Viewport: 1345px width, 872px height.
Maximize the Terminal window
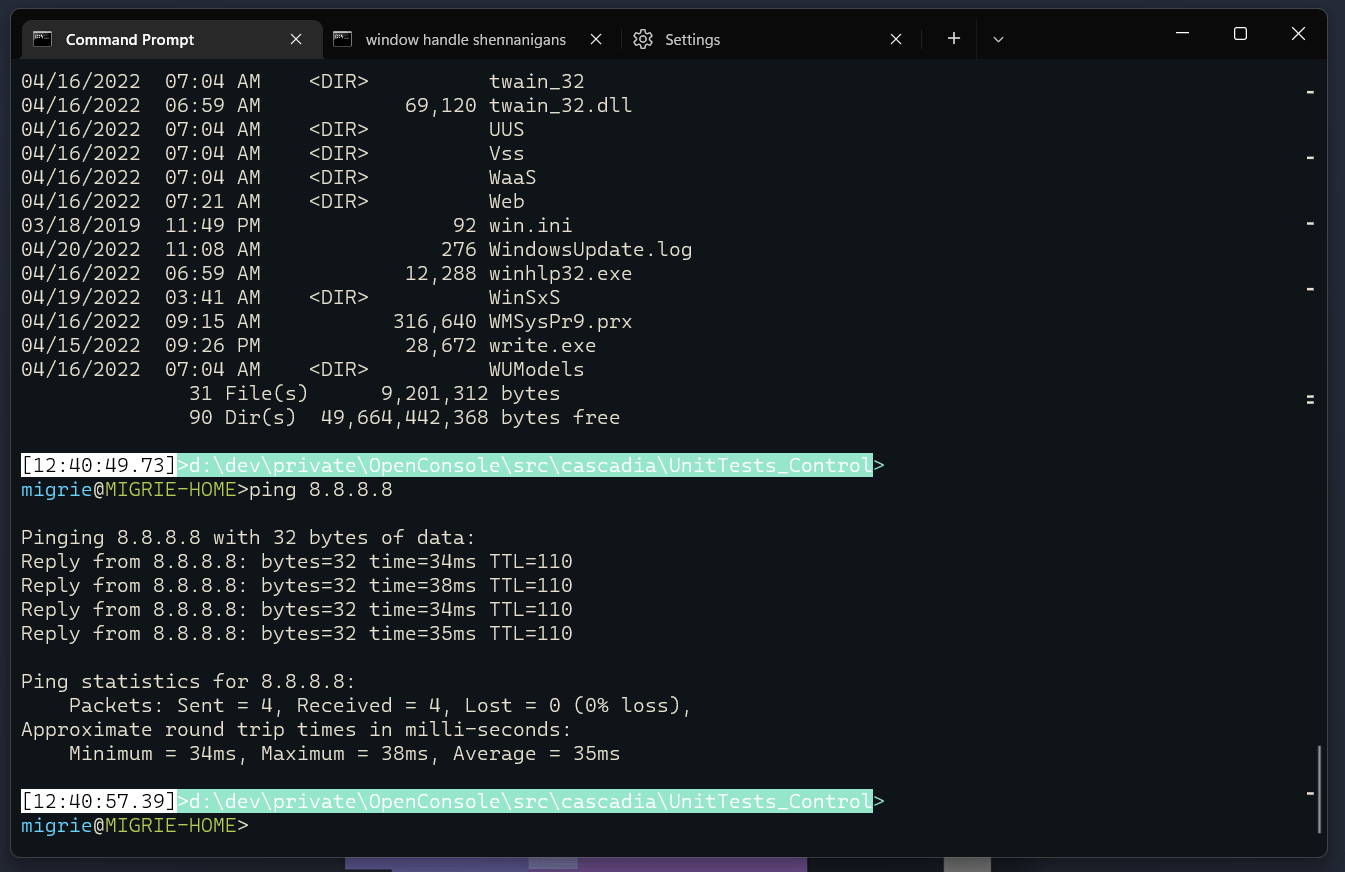pos(1240,33)
